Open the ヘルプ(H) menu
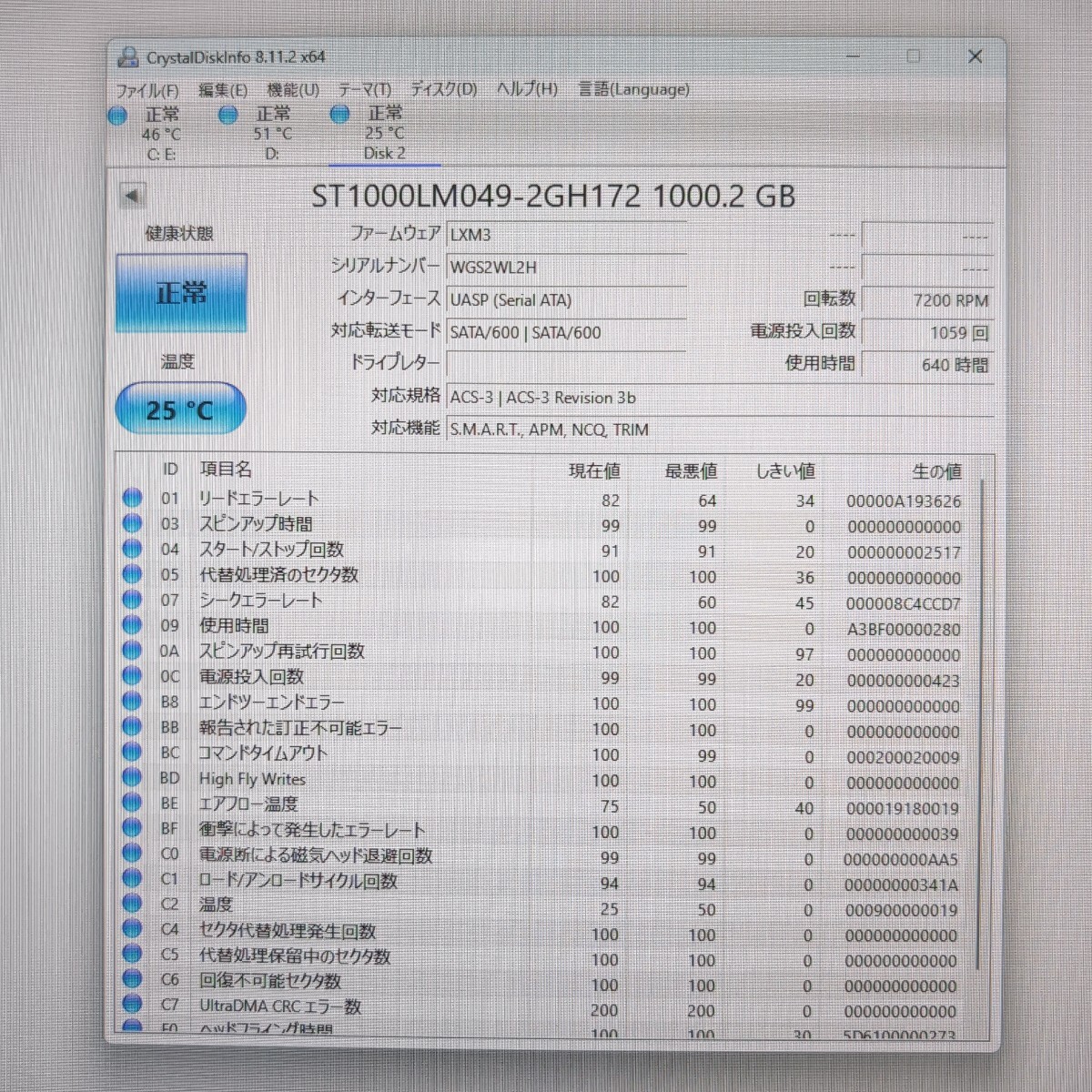1092x1092 pixels. click(527, 89)
